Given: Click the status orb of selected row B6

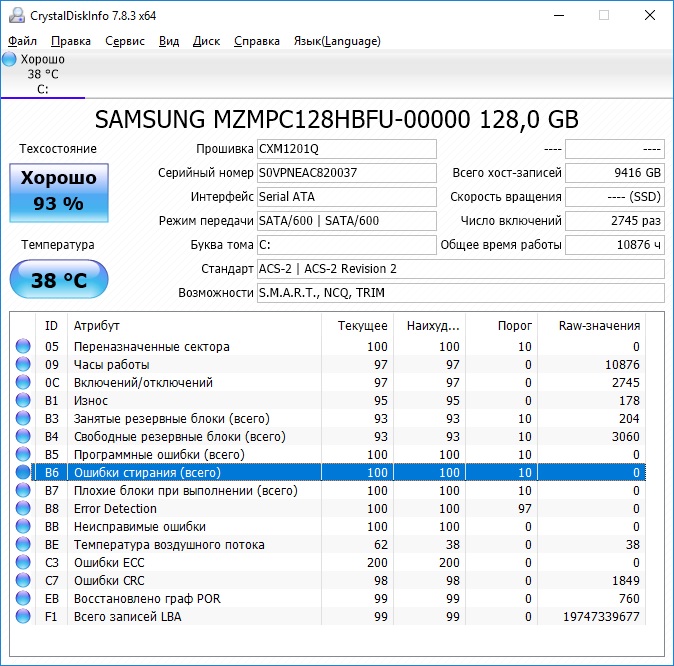Looking at the screenshot, I should pos(23,473).
